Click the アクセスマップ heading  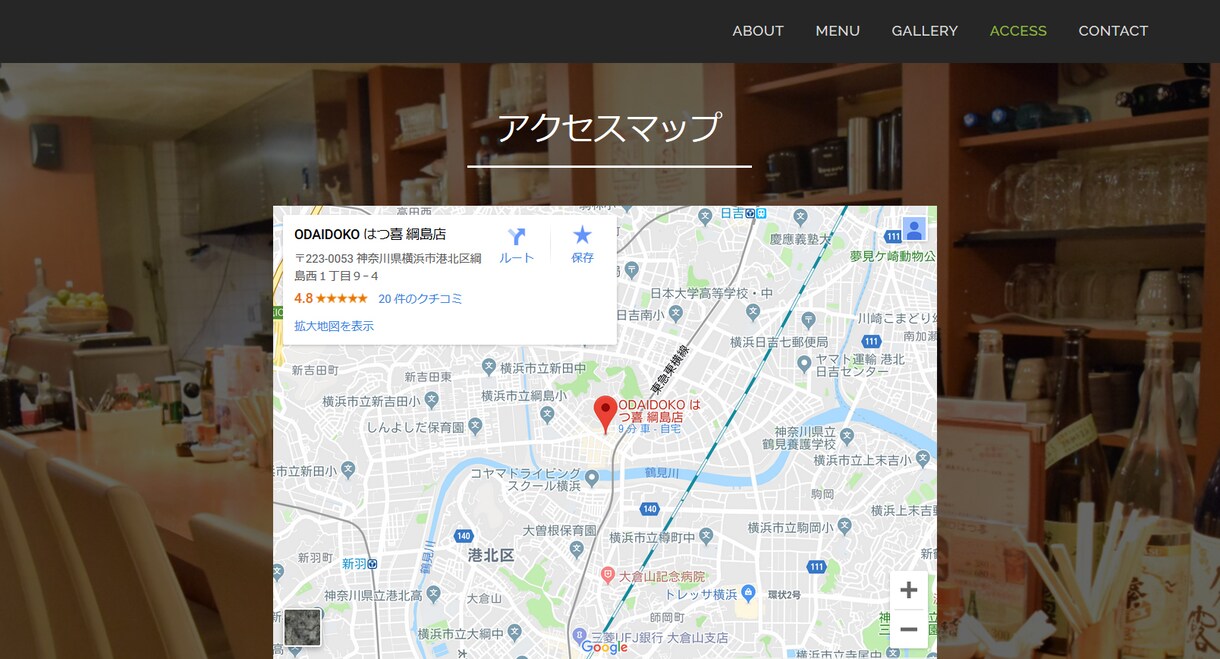coord(609,128)
